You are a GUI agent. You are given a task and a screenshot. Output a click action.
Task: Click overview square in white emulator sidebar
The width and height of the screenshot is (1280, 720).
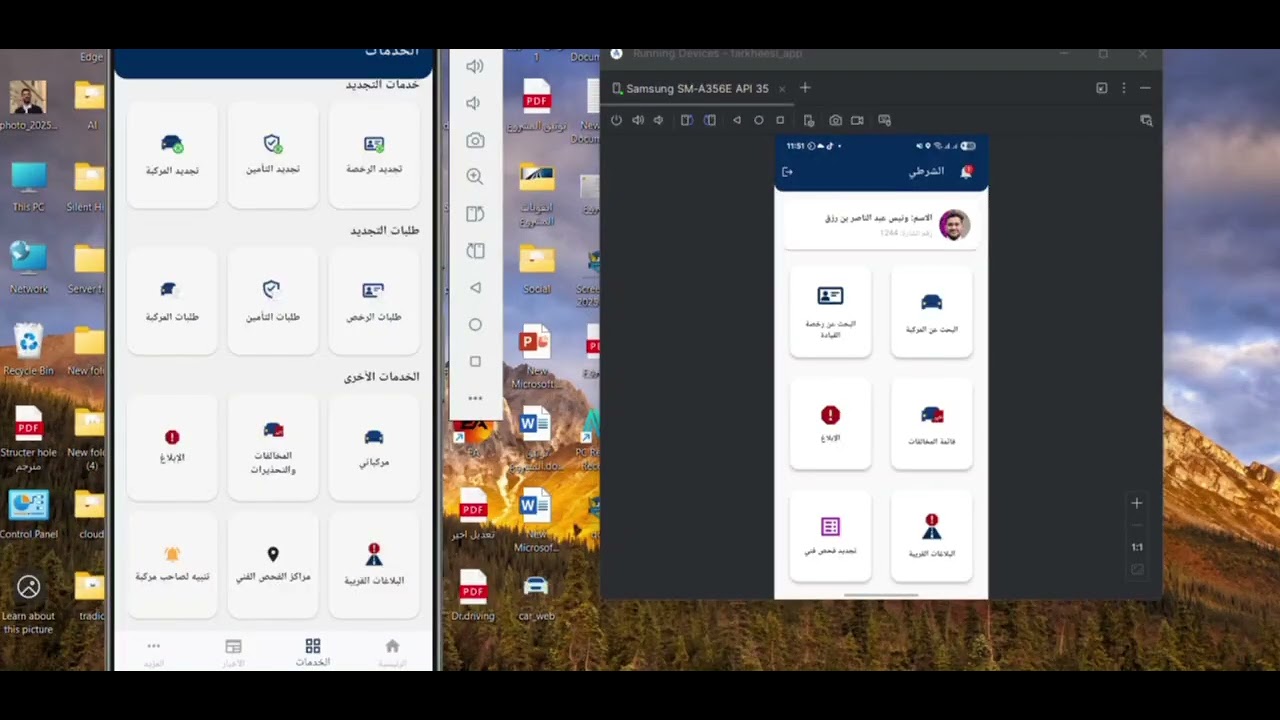(475, 361)
